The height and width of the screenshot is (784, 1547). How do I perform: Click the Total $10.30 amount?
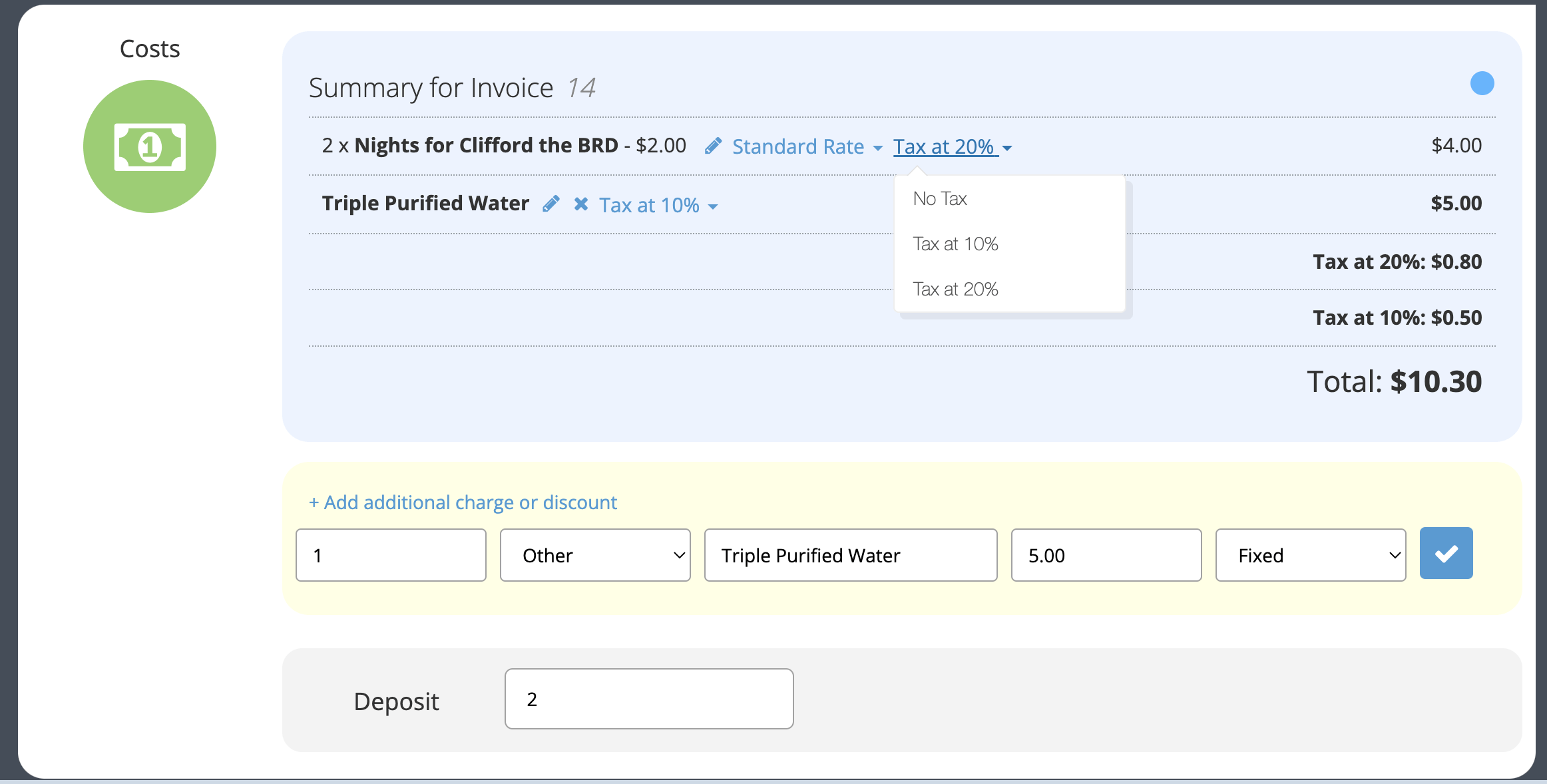(1436, 381)
